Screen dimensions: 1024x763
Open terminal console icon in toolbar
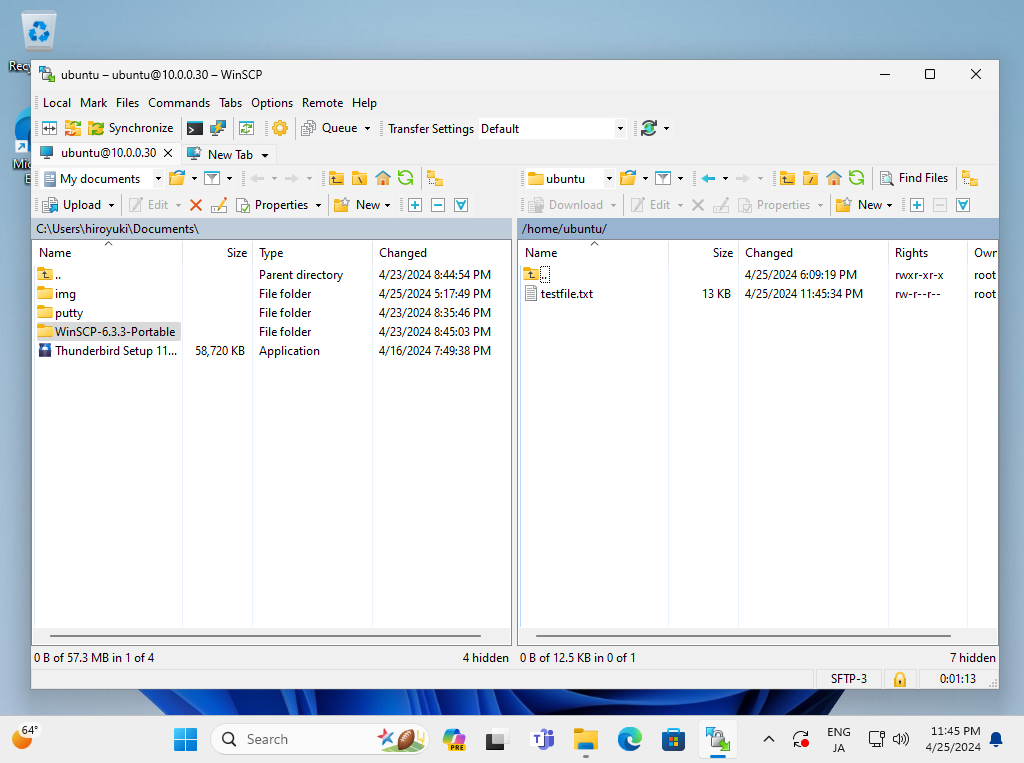pyautogui.click(x=195, y=128)
